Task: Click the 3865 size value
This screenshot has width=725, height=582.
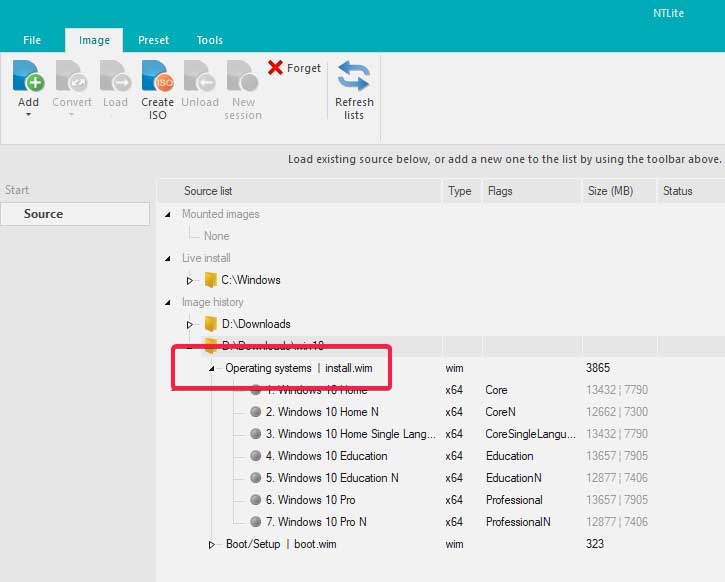Action: [x=598, y=368]
